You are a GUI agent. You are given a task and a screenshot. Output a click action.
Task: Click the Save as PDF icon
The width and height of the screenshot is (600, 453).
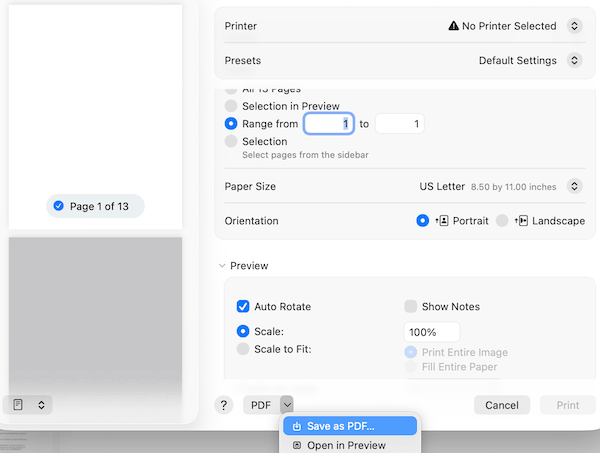point(297,426)
